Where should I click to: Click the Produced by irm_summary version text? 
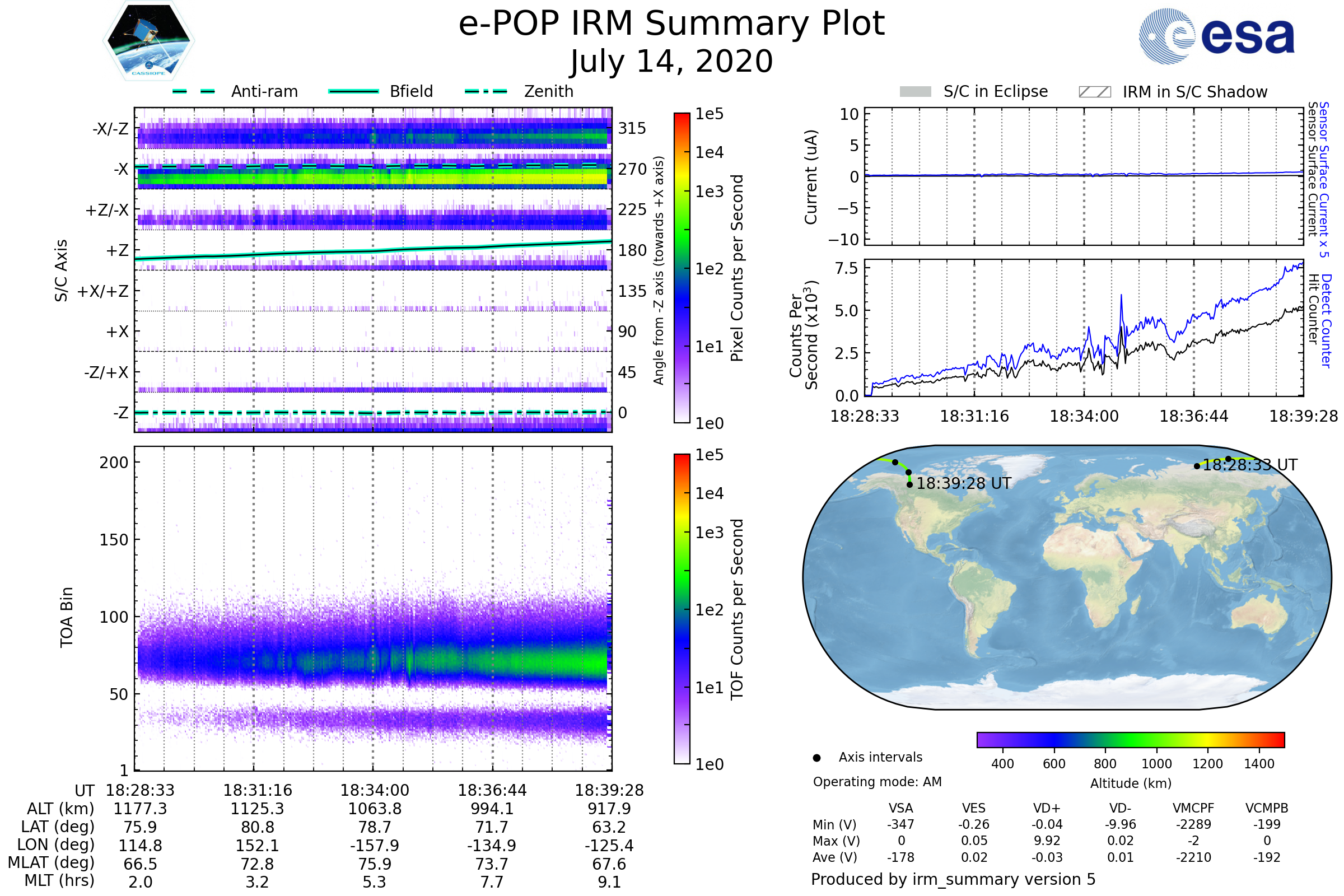[x=953, y=879]
